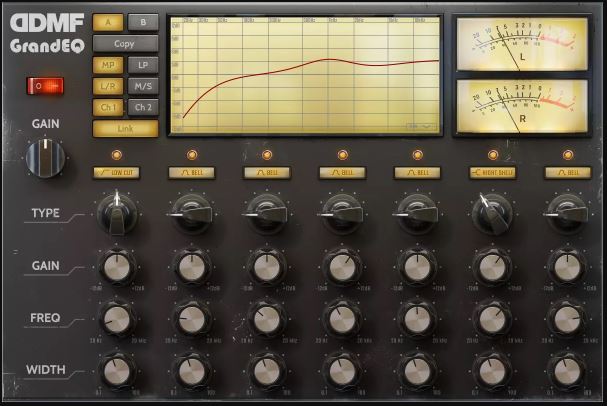The height and width of the screenshot is (406, 607).
Task: Switch to M/S processing mode
Action: click(143, 86)
